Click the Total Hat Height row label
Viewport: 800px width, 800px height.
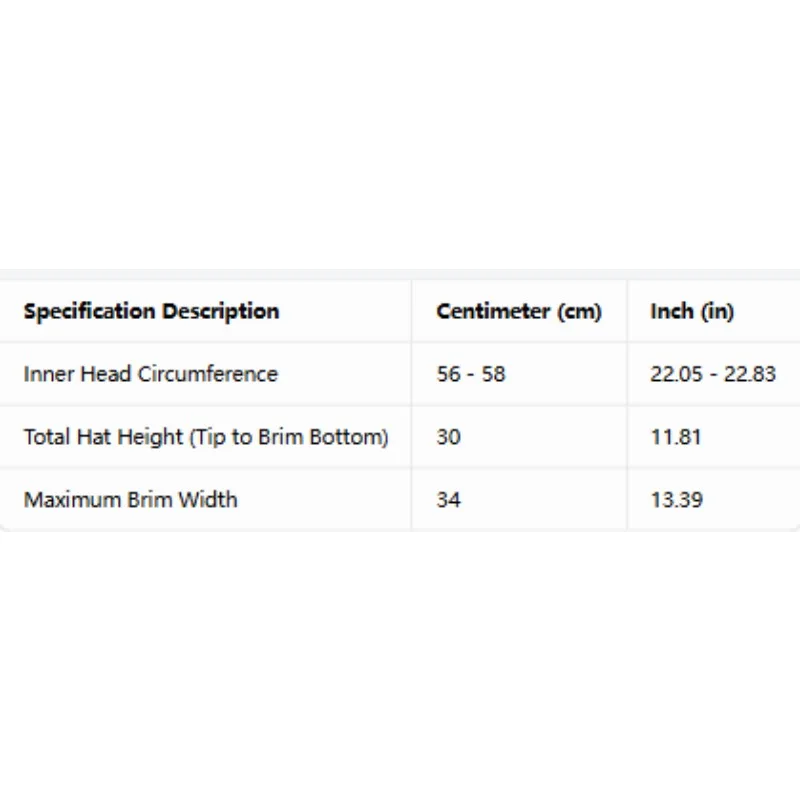[x=206, y=437]
